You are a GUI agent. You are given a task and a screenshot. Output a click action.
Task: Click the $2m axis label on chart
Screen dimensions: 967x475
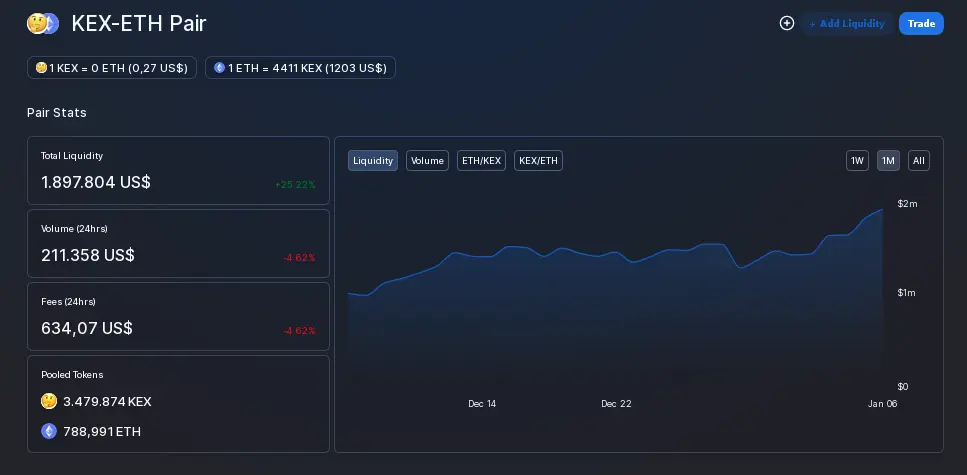(x=907, y=204)
